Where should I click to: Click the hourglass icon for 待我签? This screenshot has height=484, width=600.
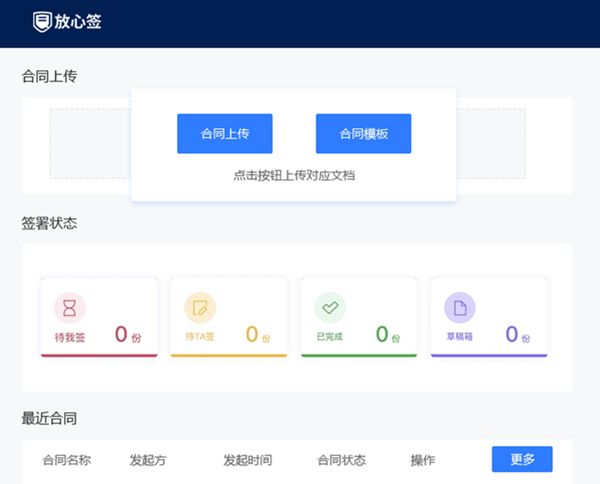[70, 307]
